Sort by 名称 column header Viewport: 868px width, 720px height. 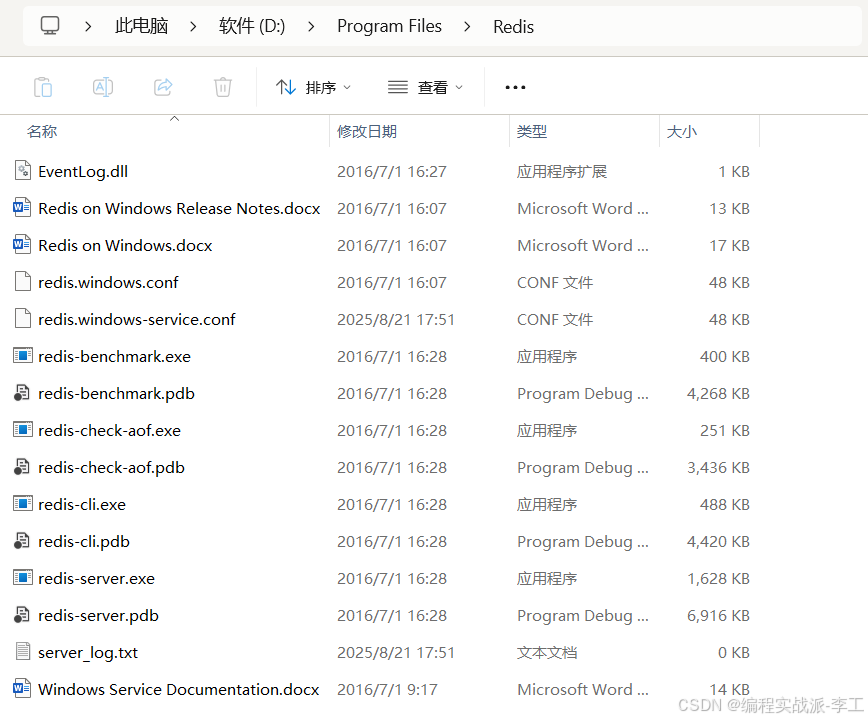(42, 132)
